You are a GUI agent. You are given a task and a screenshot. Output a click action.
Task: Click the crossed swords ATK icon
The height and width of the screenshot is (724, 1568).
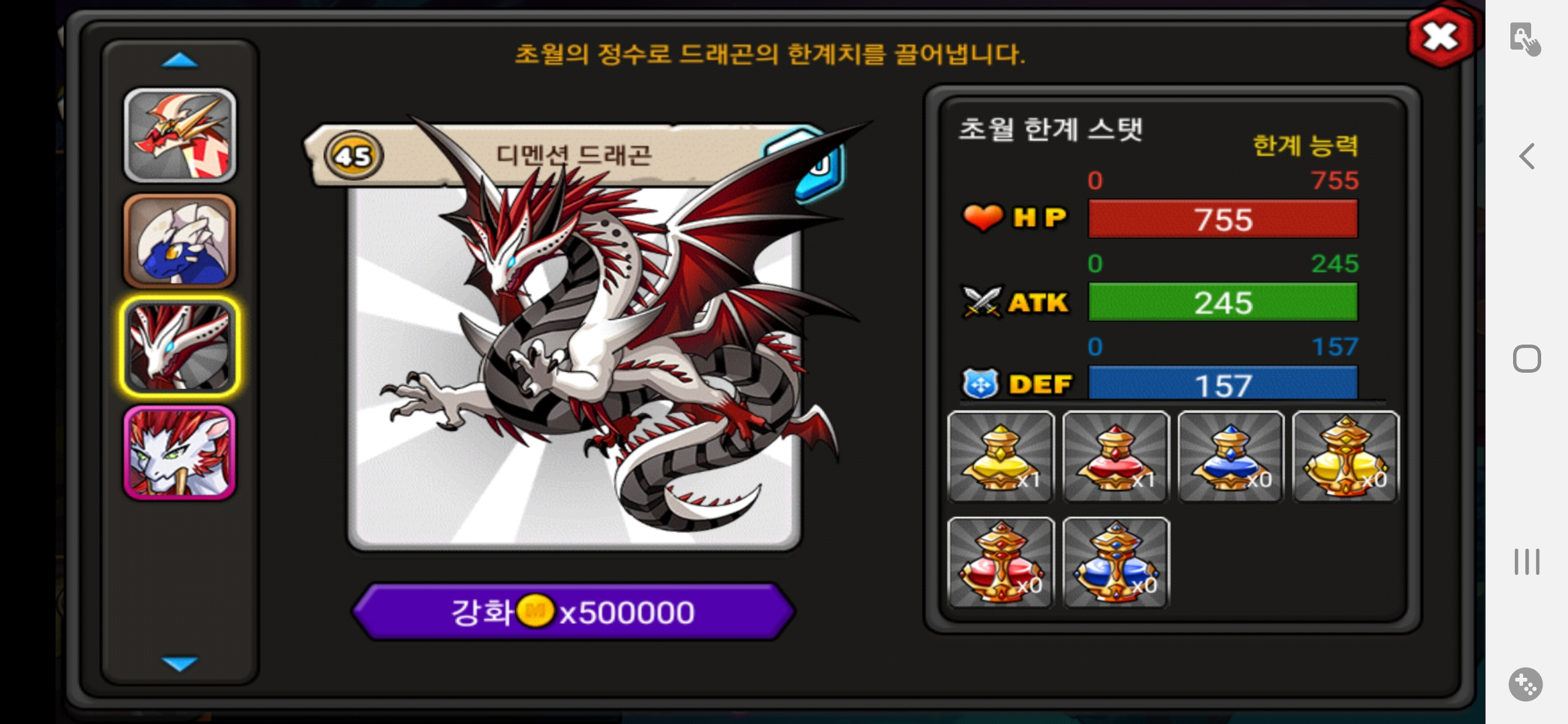point(982,302)
